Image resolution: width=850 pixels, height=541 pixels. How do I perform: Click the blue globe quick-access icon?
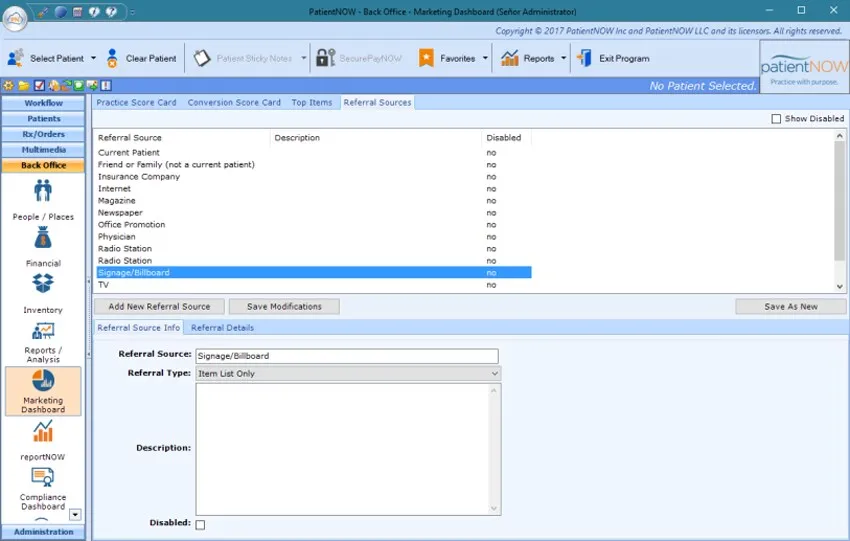(61, 12)
